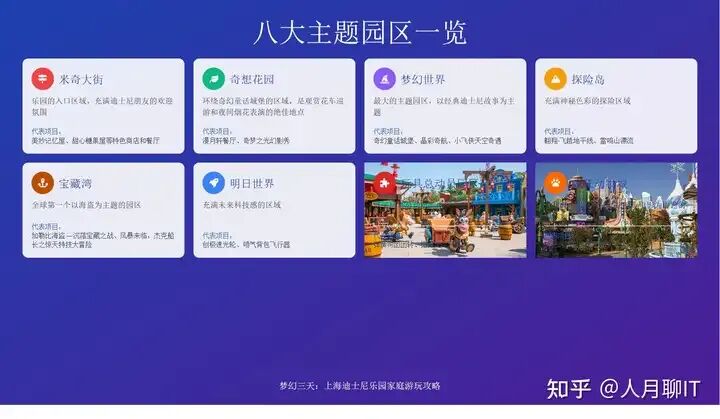The width and height of the screenshot is (720, 419).
Task: Open the Zootopia city photo thumbnail
Action: 616,210
